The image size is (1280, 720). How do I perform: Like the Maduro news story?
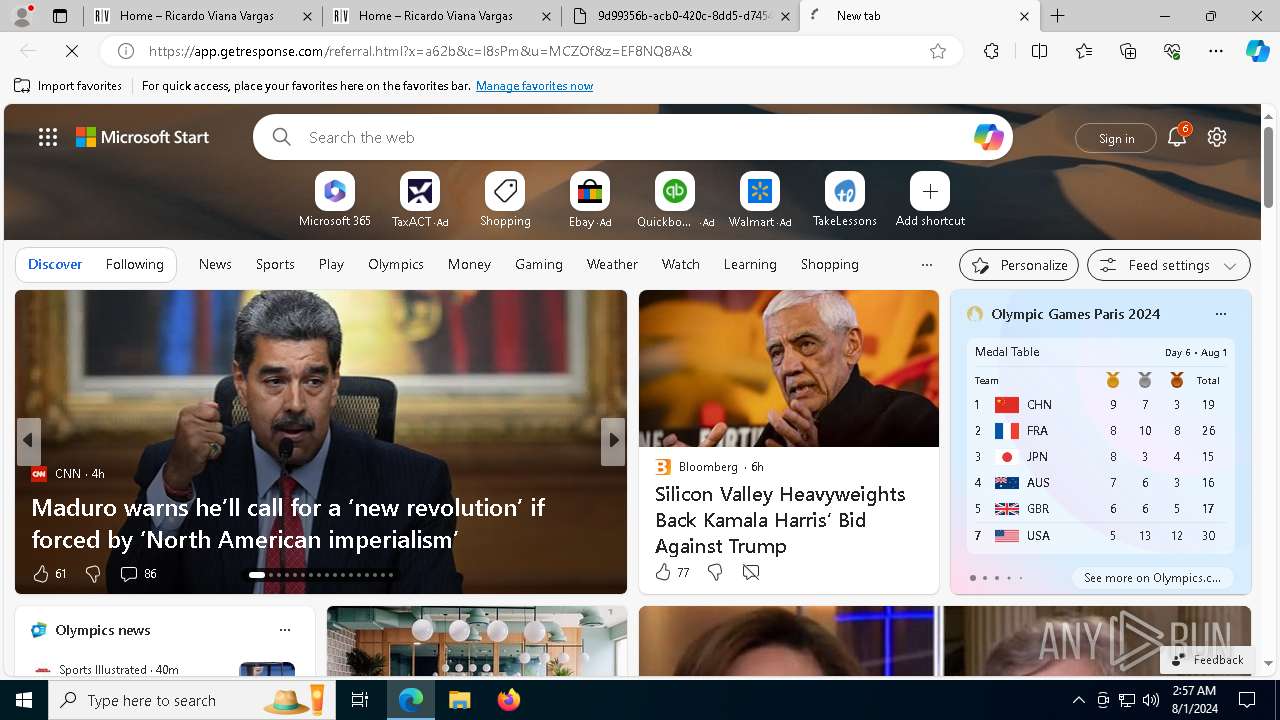pos(41,574)
